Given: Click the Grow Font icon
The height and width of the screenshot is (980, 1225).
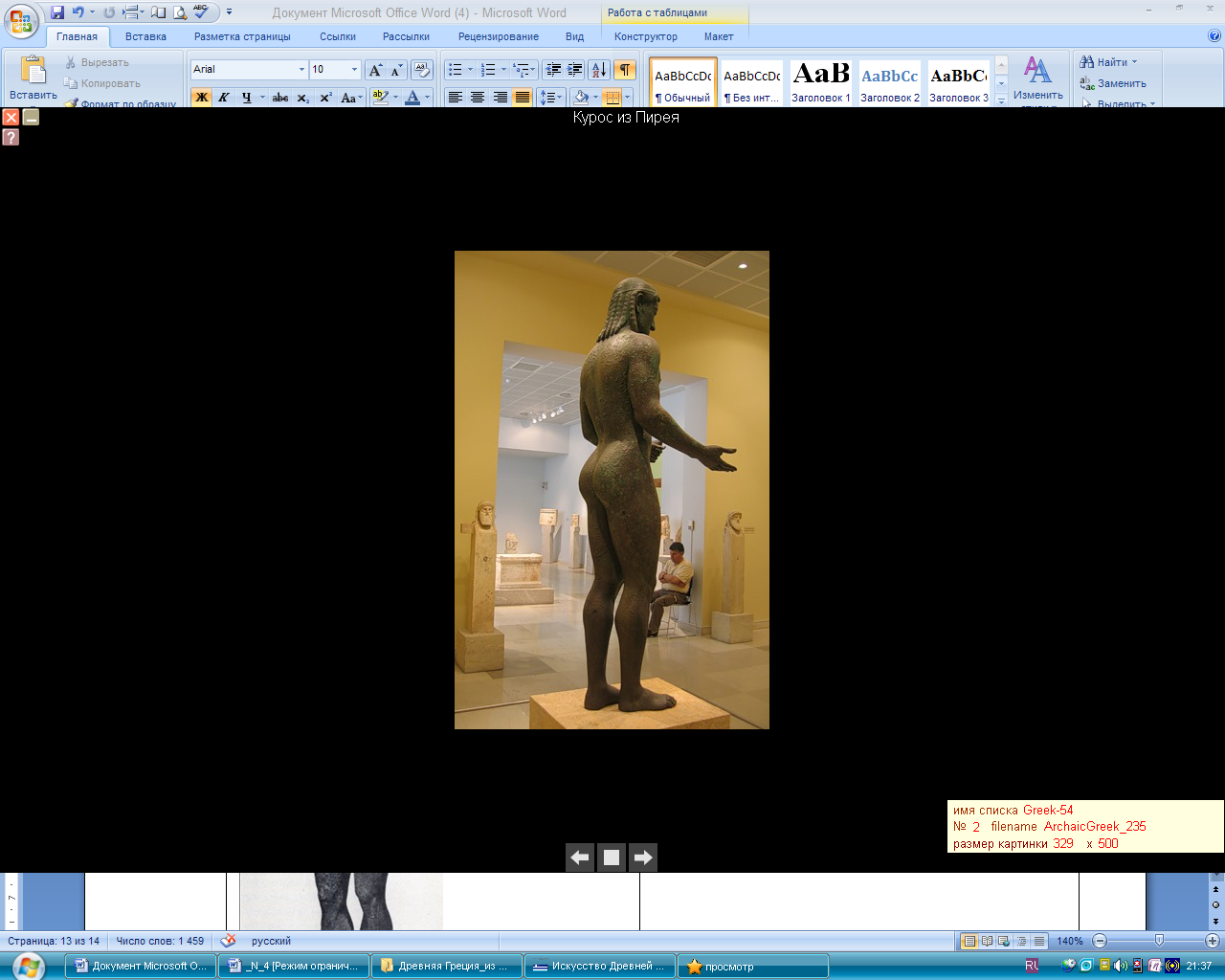Looking at the screenshot, I should tap(376, 70).
